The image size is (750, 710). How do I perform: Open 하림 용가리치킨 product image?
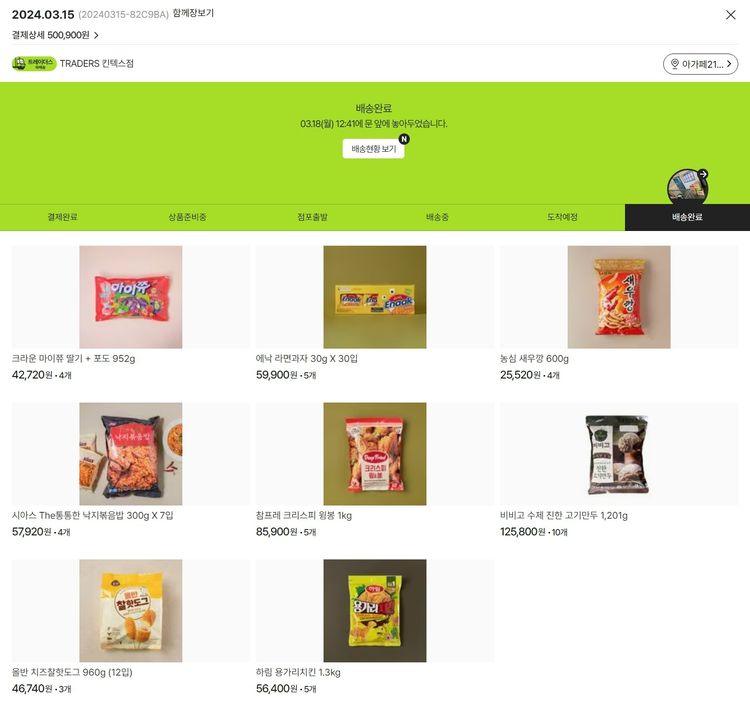tap(375, 611)
